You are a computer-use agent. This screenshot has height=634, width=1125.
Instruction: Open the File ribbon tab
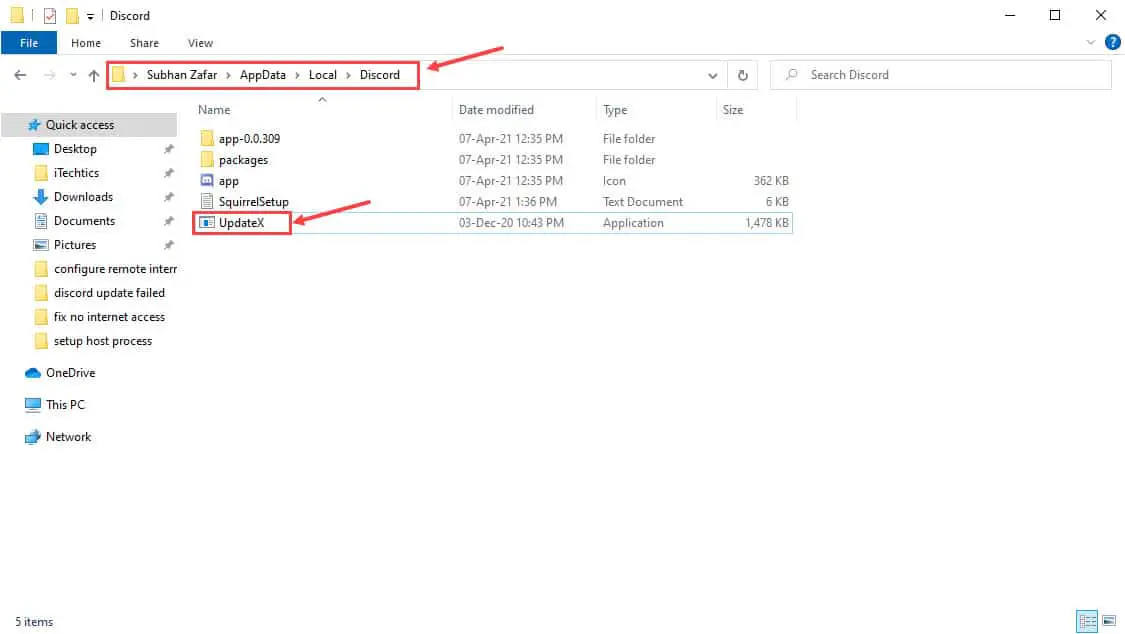tap(29, 43)
